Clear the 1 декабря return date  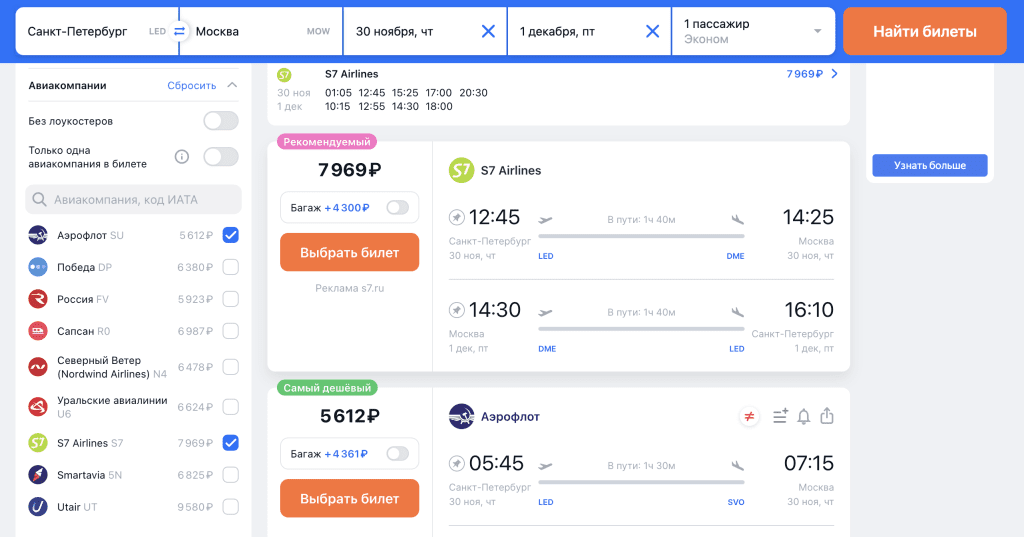652,31
